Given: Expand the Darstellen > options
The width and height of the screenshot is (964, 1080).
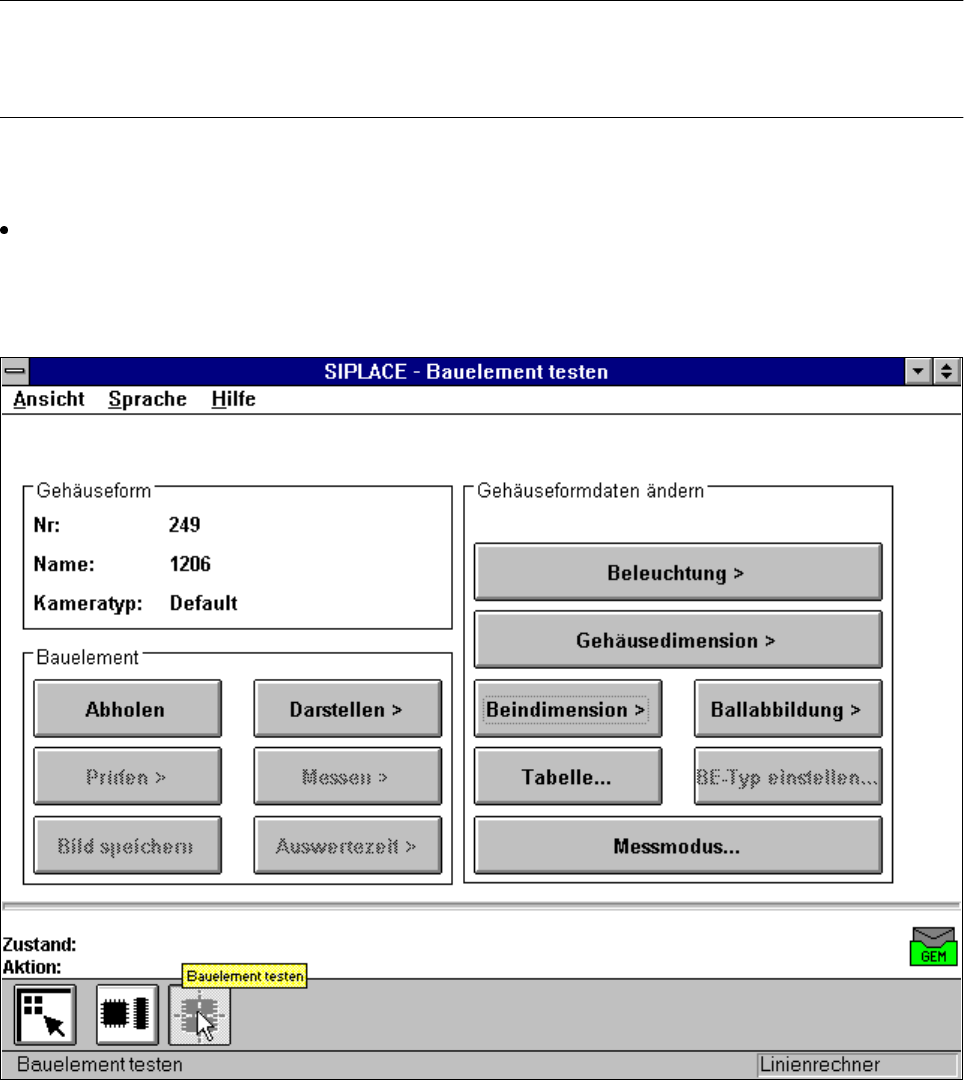Looking at the screenshot, I should [x=346, y=709].
